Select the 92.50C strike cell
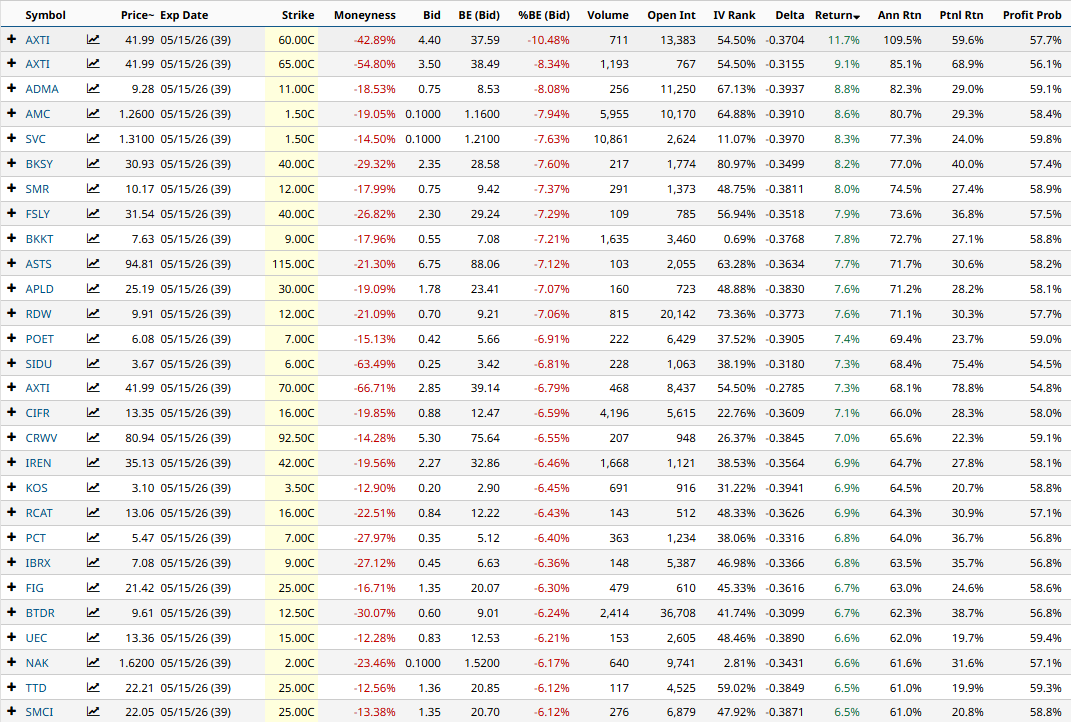Image resolution: width=1071 pixels, height=722 pixels. coord(292,438)
